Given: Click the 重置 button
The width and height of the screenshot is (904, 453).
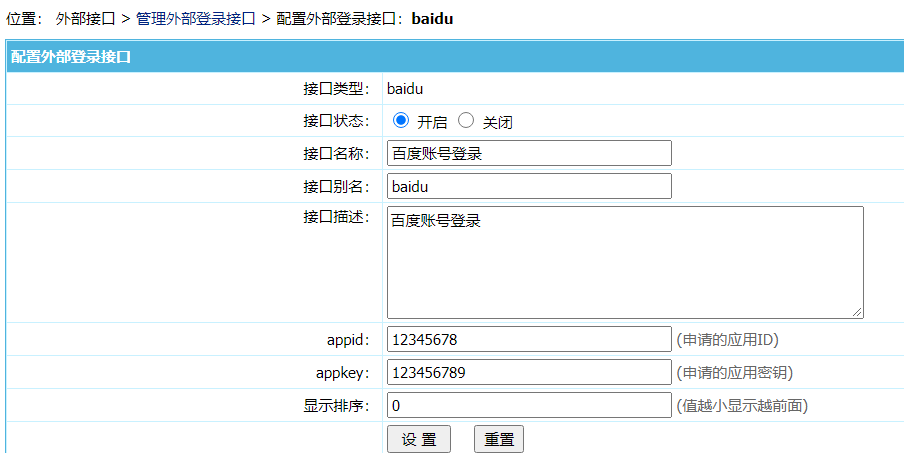Looking at the screenshot, I should 499,439.
